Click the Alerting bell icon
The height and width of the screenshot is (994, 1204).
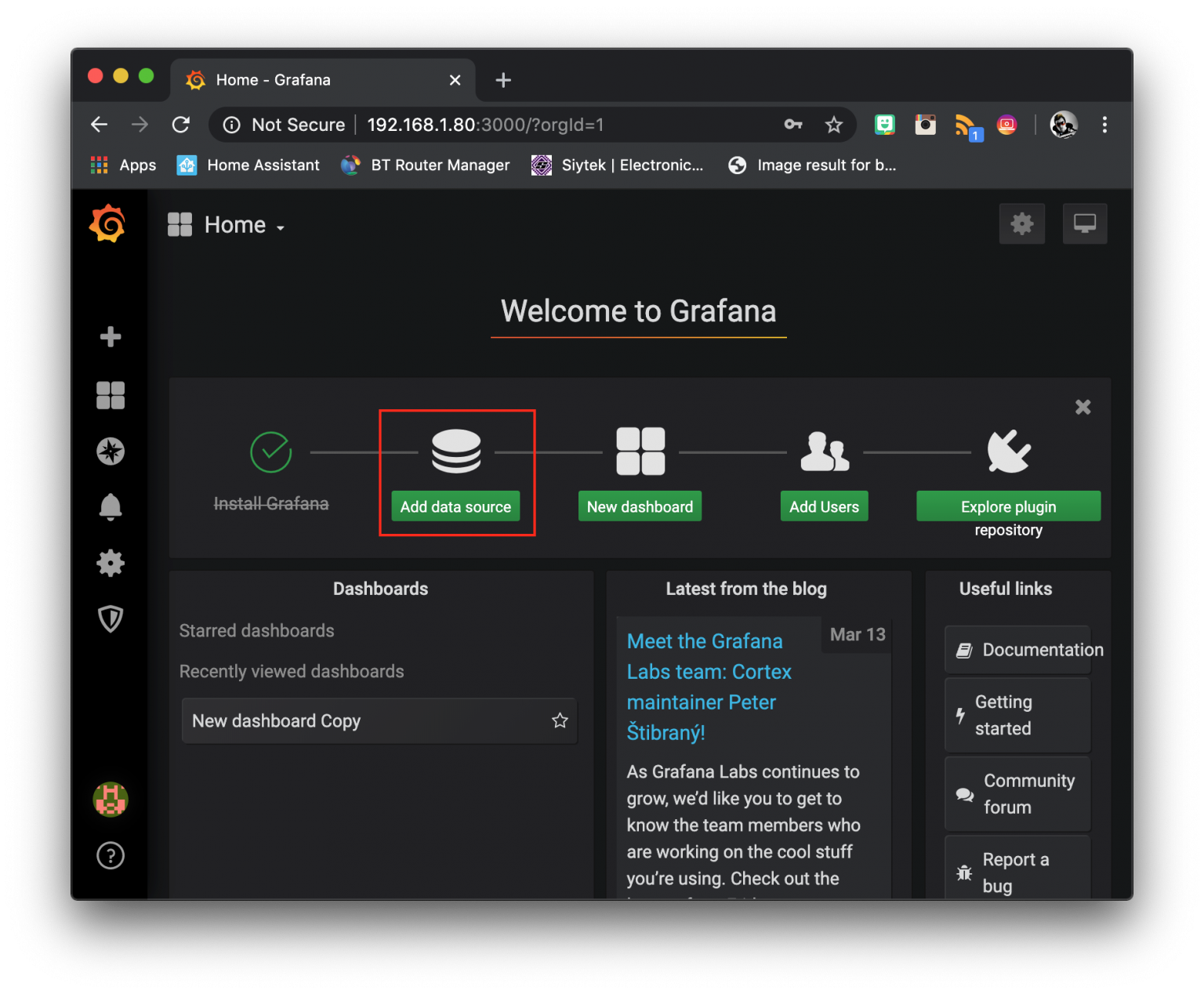110,507
